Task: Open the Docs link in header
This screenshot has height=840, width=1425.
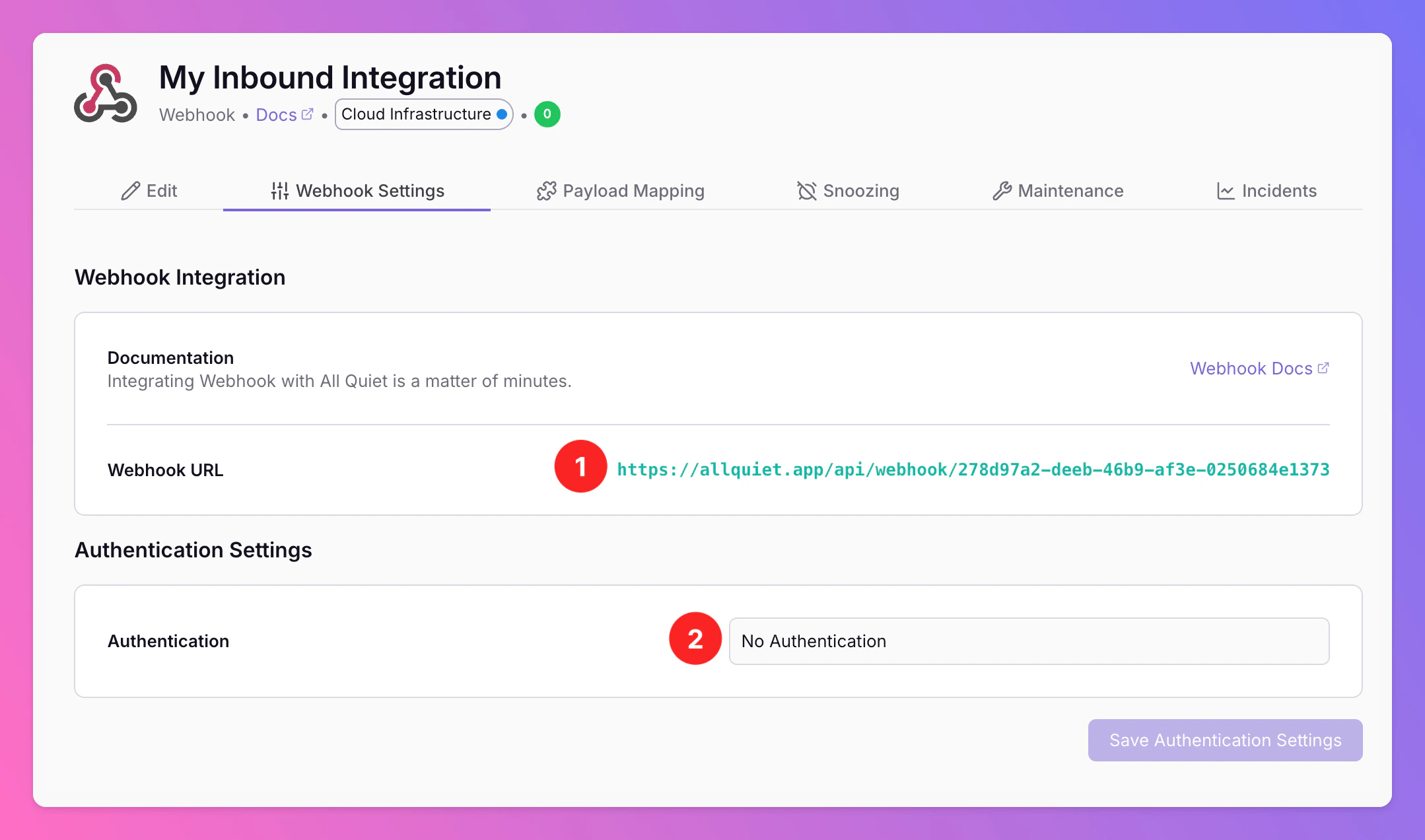Action: (276, 115)
